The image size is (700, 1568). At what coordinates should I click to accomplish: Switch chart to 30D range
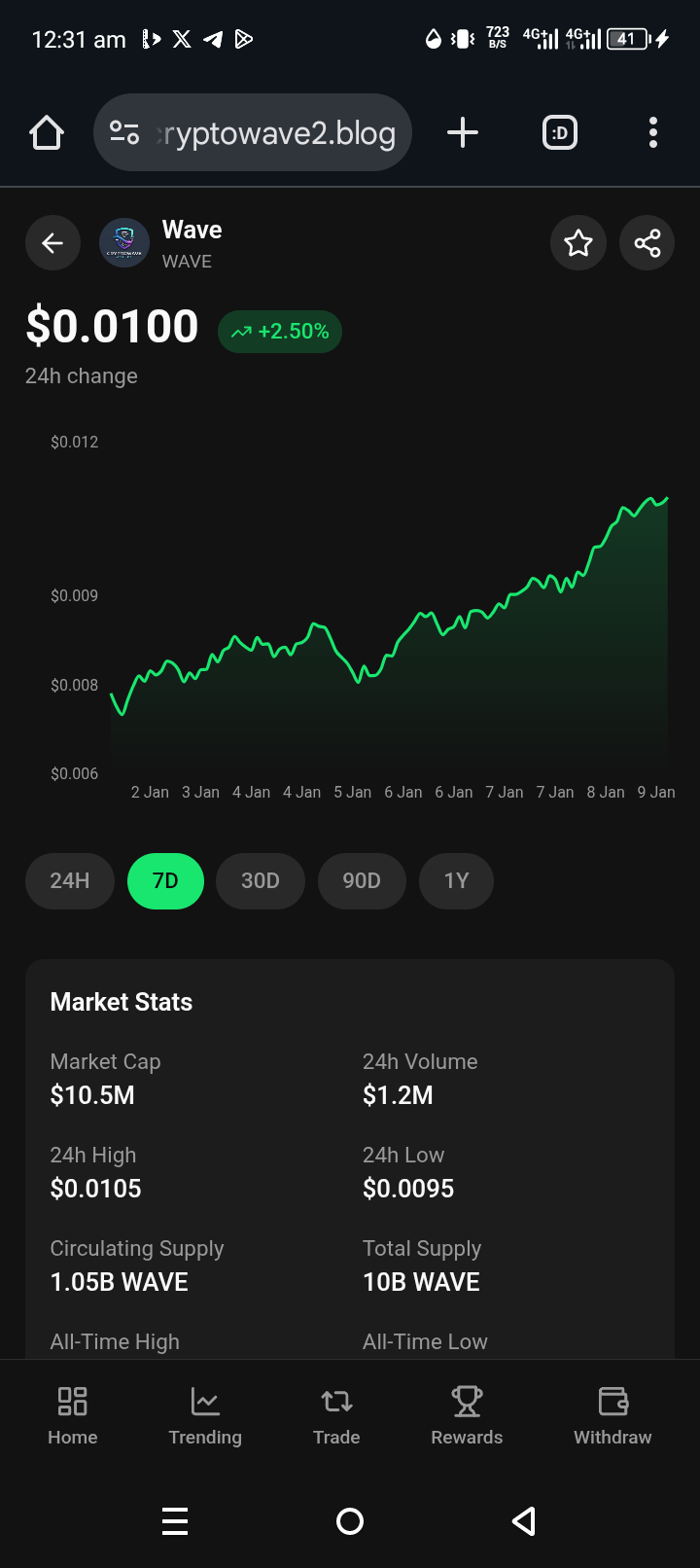click(261, 880)
